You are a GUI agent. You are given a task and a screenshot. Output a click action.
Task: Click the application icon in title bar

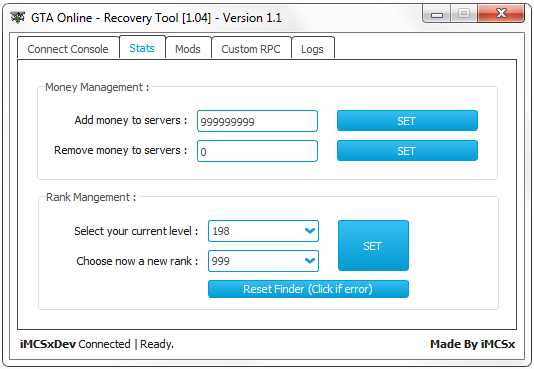pyautogui.click(x=18, y=17)
